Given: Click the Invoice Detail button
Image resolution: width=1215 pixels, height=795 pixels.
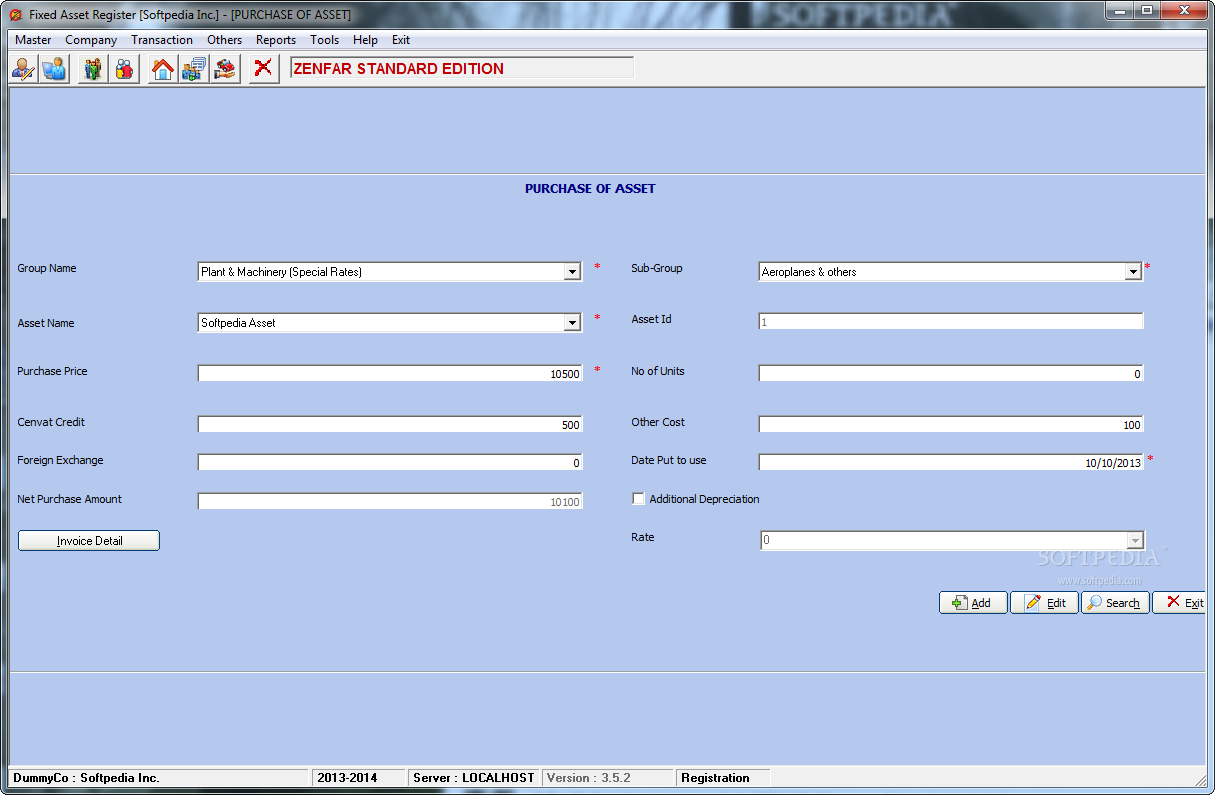Looking at the screenshot, I should point(89,541).
